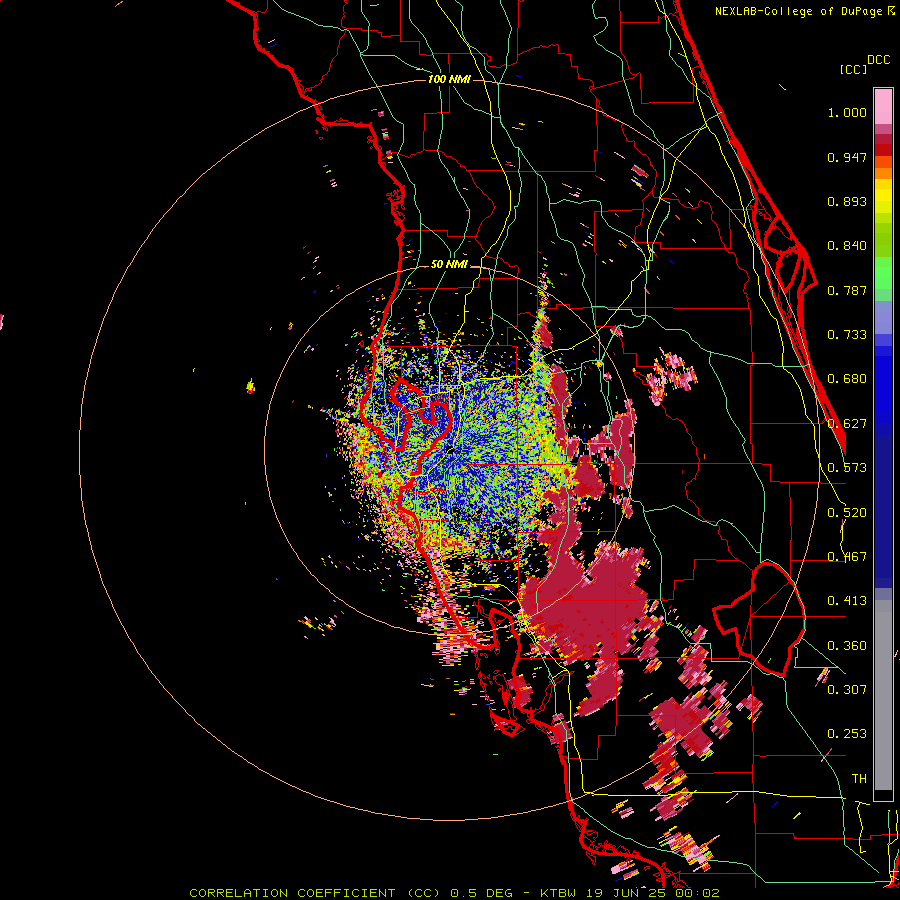Click the 0.947 scale value
This screenshot has width=900, height=900.
tap(847, 157)
